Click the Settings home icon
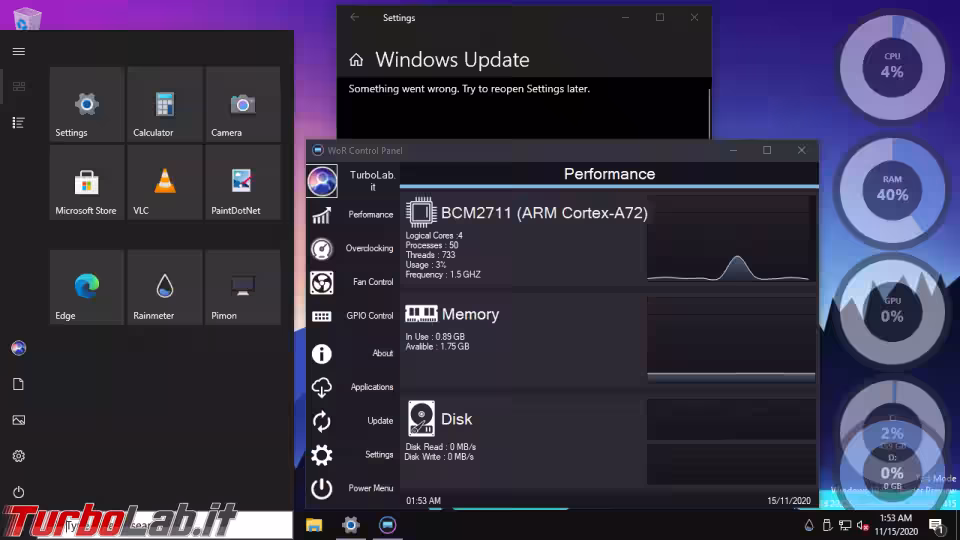The width and height of the screenshot is (960, 540). pyautogui.click(x=356, y=61)
